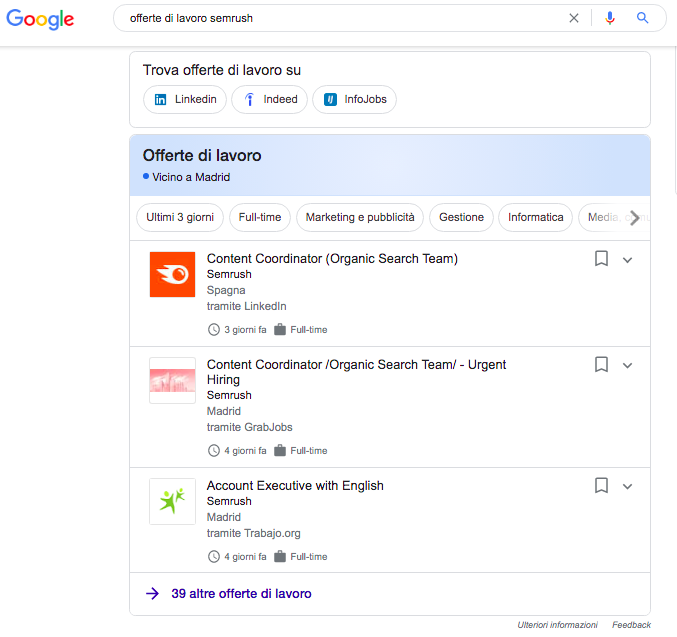Image resolution: width=677 pixels, height=637 pixels.
Task: Bookmark the Urgent Hiring job listing
Action: [x=601, y=364]
